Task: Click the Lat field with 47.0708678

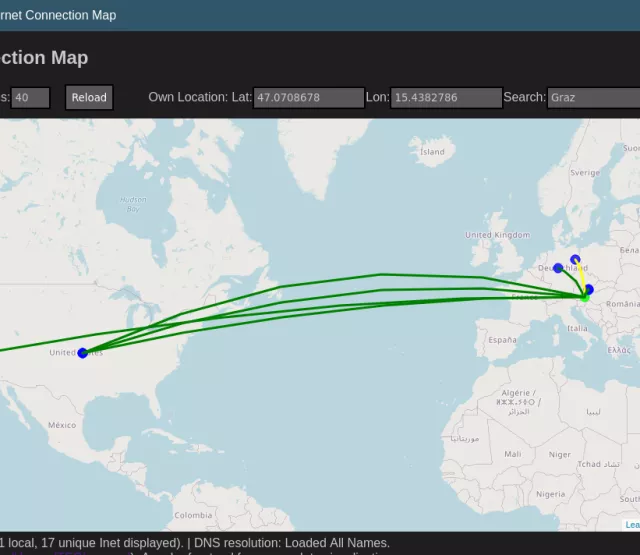Action: point(309,98)
